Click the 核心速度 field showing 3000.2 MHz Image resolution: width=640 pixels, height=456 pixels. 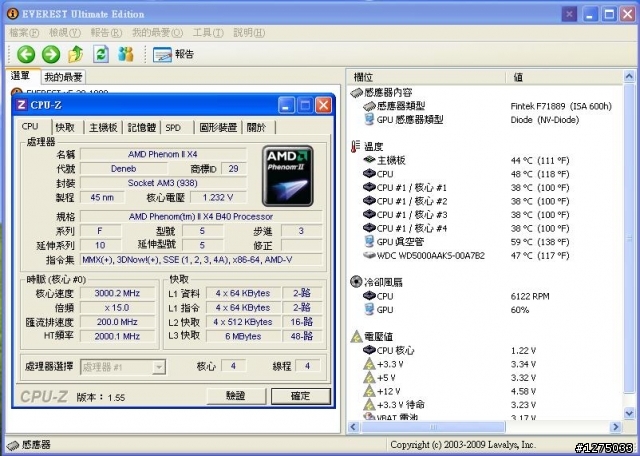(x=118, y=293)
